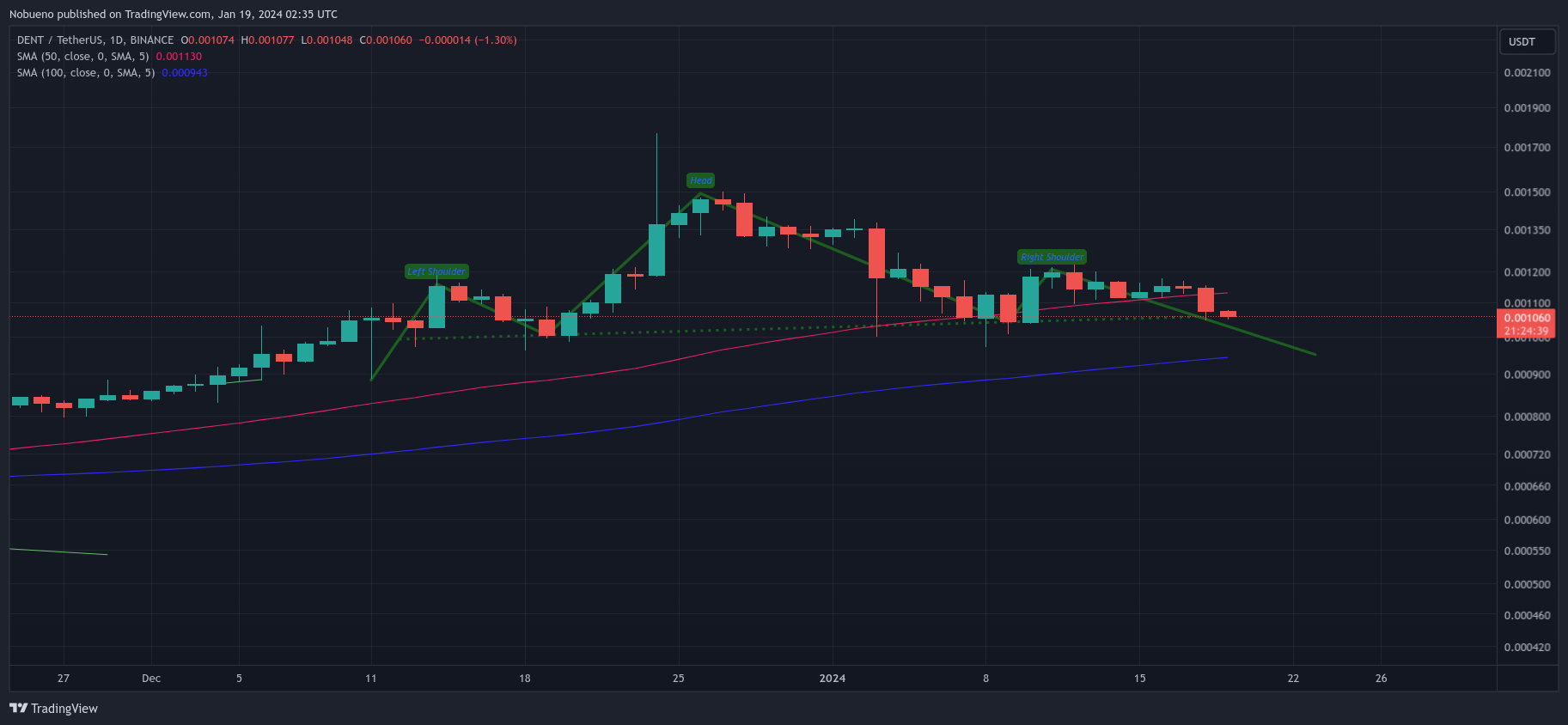The image size is (1568, 725).
Task: Click the 0.000420 price axis label
Action: coord(1527,648)
